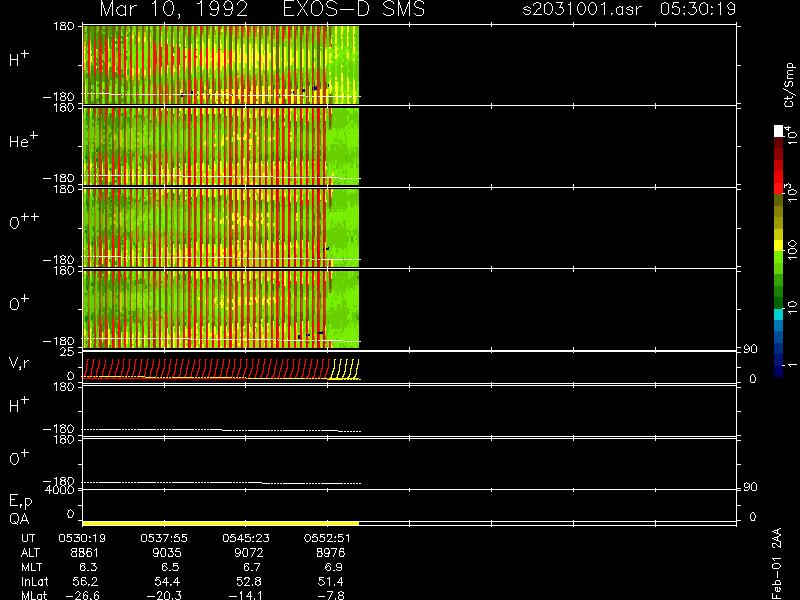Click the '4000' tick label of E,p panel
This screenshot has width=800, height=600.
point(60,490)
